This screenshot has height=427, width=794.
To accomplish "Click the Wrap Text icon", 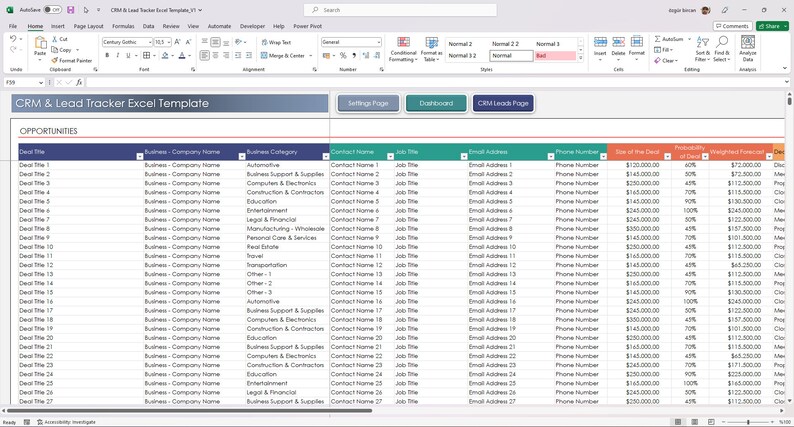I will tap(264, 42).
